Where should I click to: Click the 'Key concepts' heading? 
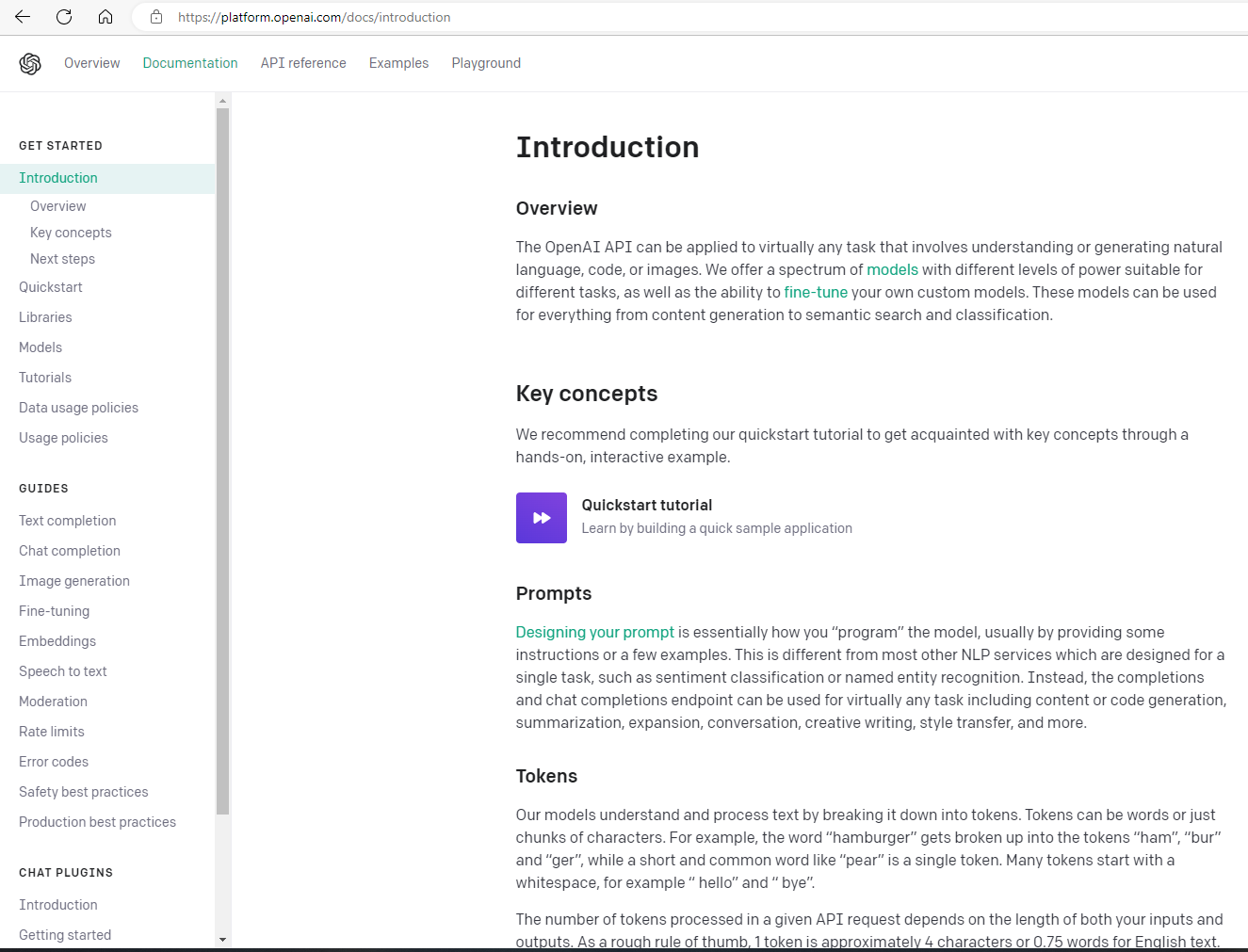(587, 394)
